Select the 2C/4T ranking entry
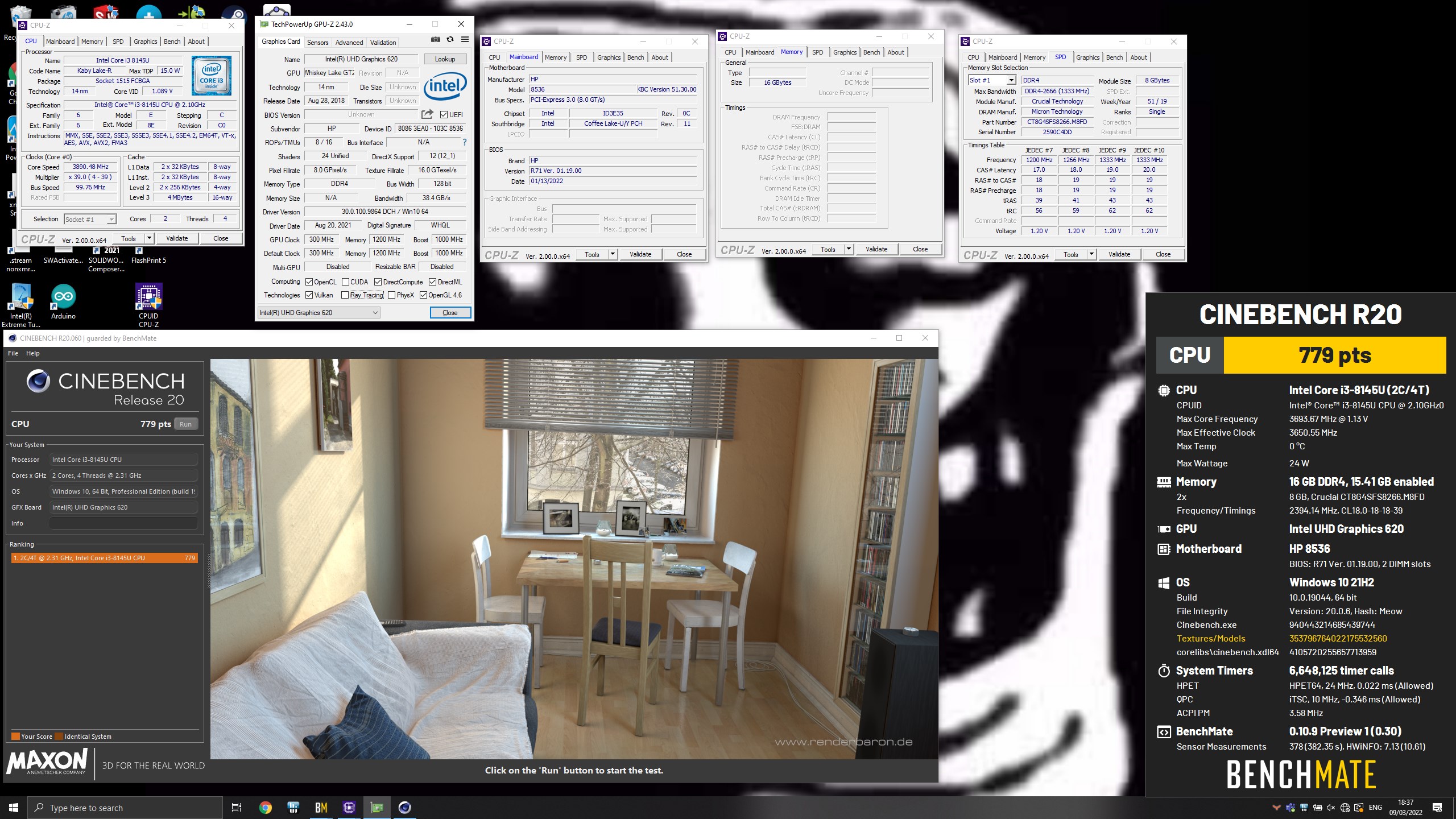Screen dimensions: 1456x819 (104, 558)
